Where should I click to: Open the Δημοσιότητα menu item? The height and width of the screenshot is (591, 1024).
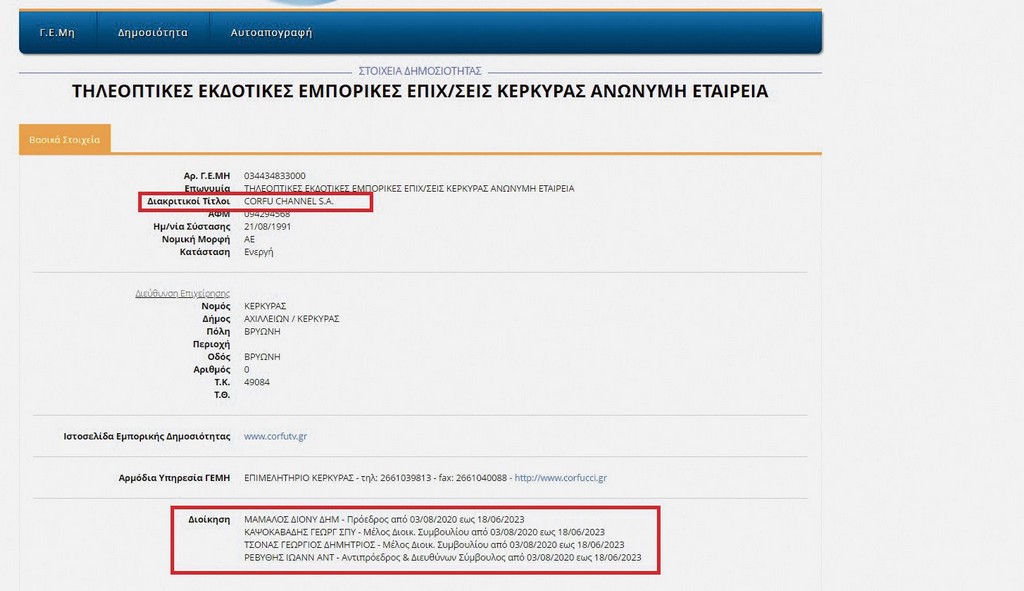click(153, 33)
